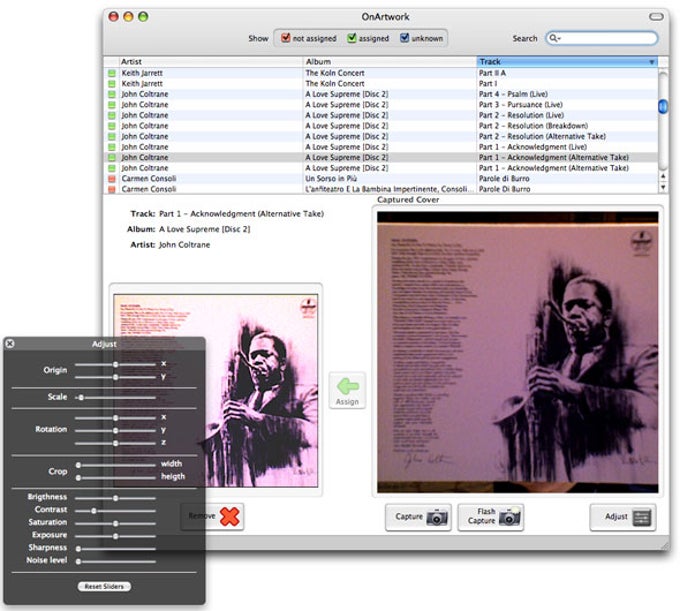Screen dimensions: 680x611
Task: Click the Rotation z slider
Action: coord(115,443)
